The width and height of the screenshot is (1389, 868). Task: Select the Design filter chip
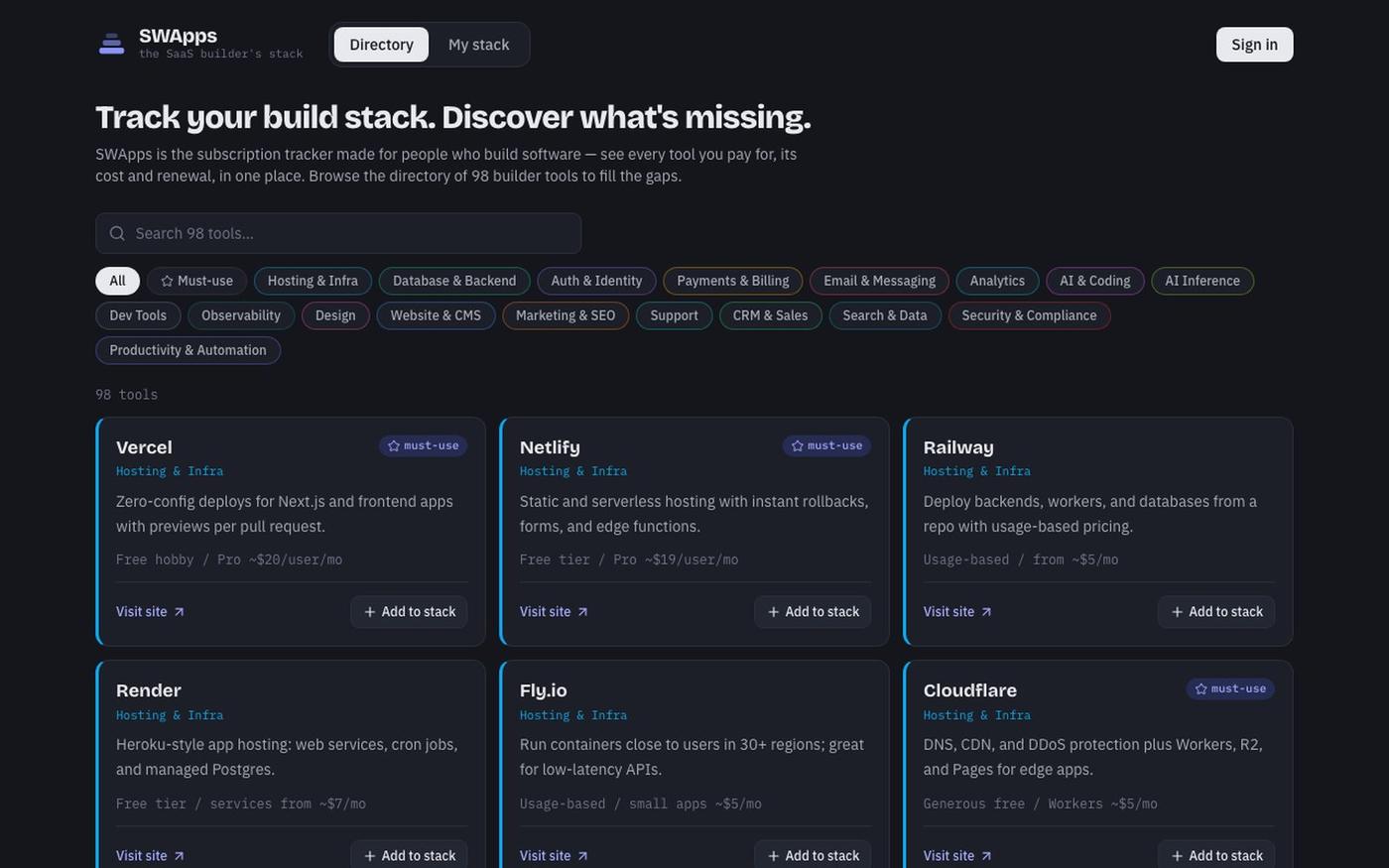pos(335,315)
